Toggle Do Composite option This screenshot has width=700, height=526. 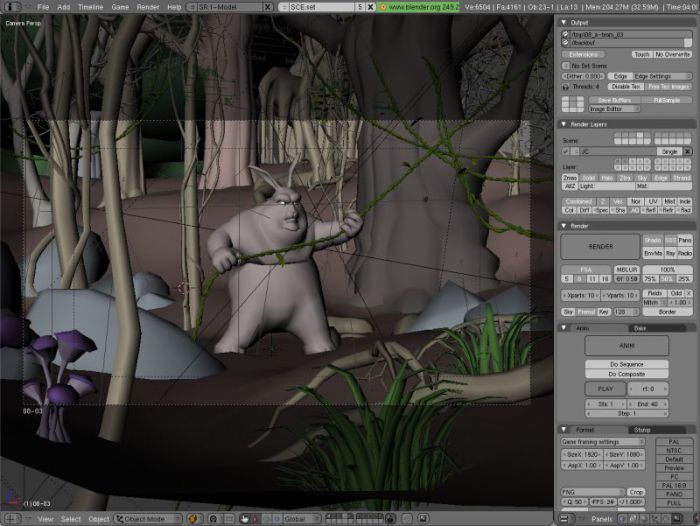click(x=627, y=374)
